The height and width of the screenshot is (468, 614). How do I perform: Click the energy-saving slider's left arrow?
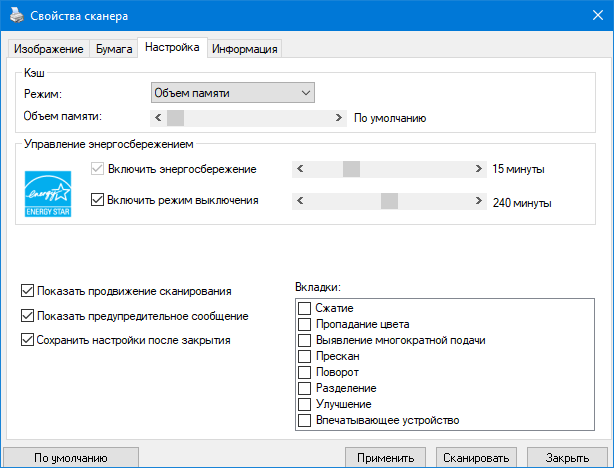tap(299, 169)
